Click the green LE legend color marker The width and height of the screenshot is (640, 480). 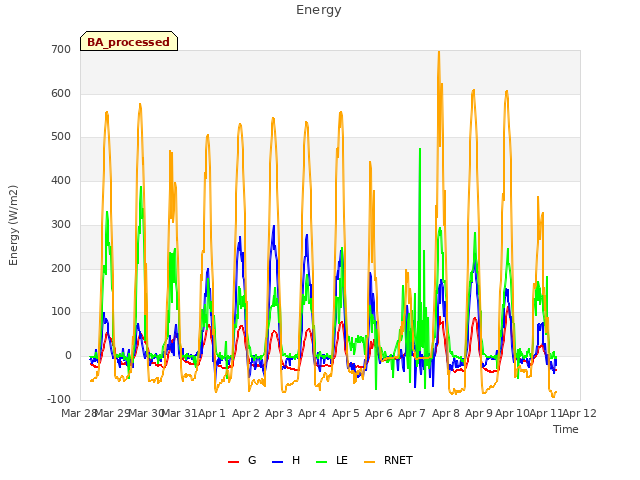322,462
